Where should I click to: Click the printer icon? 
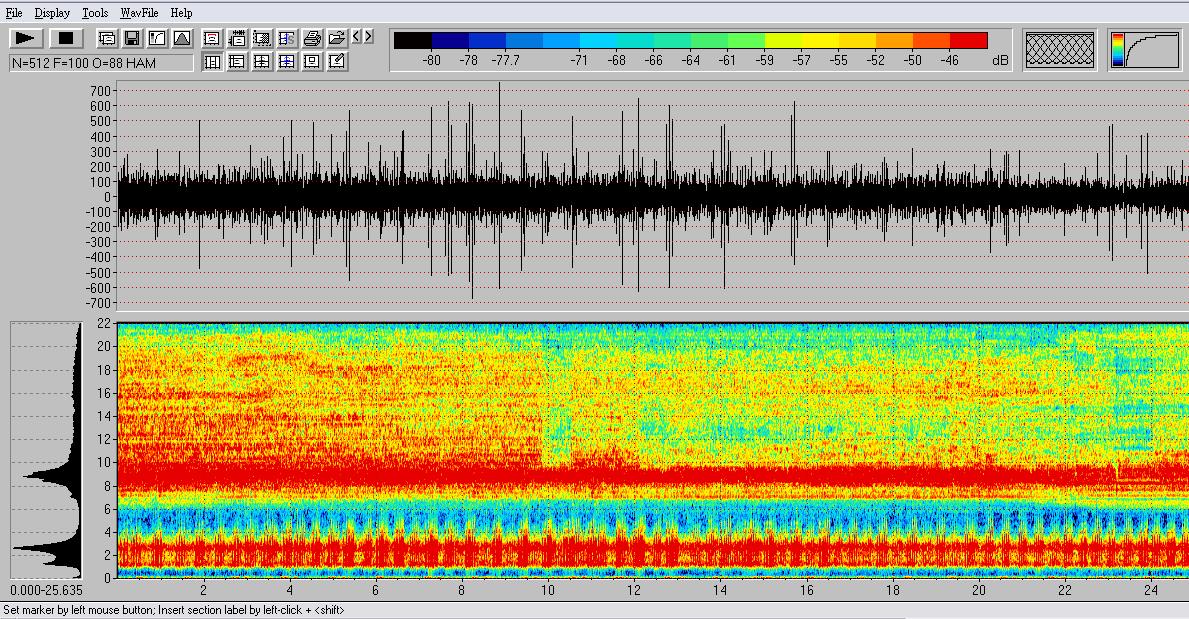[312, 38]
